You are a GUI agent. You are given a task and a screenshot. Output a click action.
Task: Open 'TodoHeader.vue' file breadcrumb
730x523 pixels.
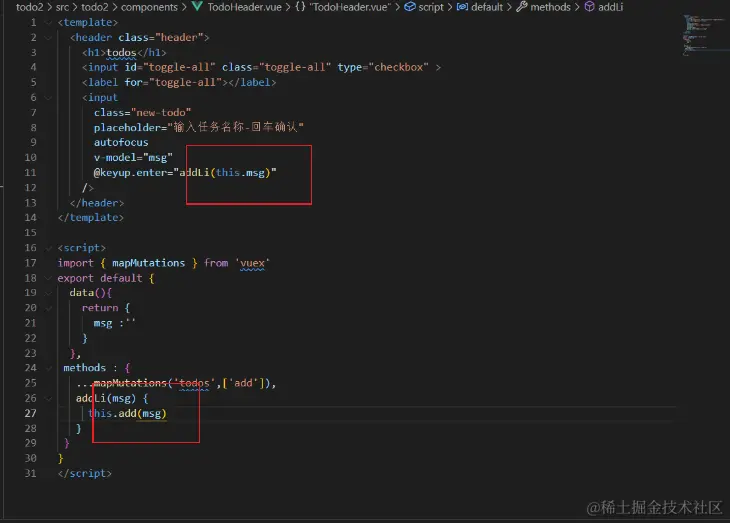244,7
